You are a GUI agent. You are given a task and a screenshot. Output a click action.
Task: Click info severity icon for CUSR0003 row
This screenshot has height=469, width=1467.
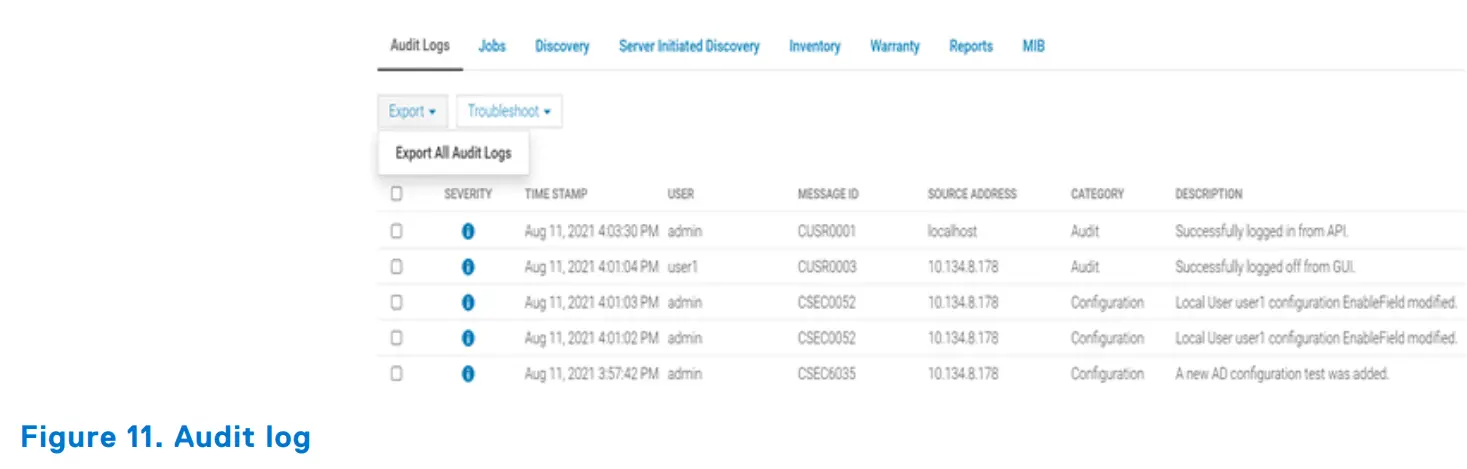coord(467,267)
